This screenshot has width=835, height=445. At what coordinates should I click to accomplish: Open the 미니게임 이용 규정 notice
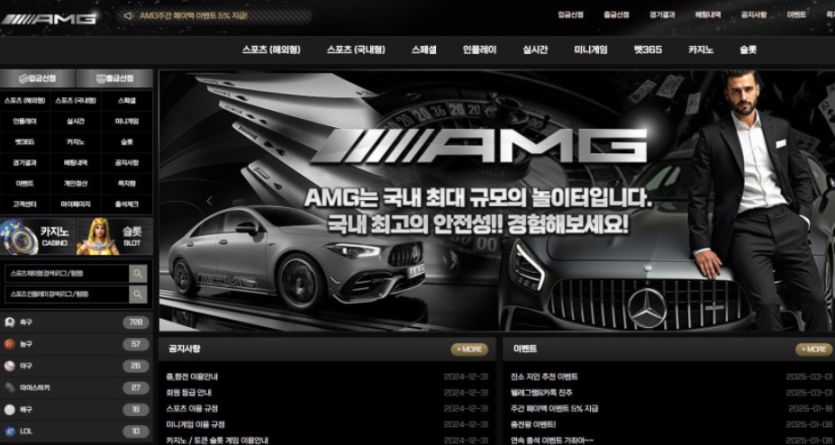click(x=195, y=425)
